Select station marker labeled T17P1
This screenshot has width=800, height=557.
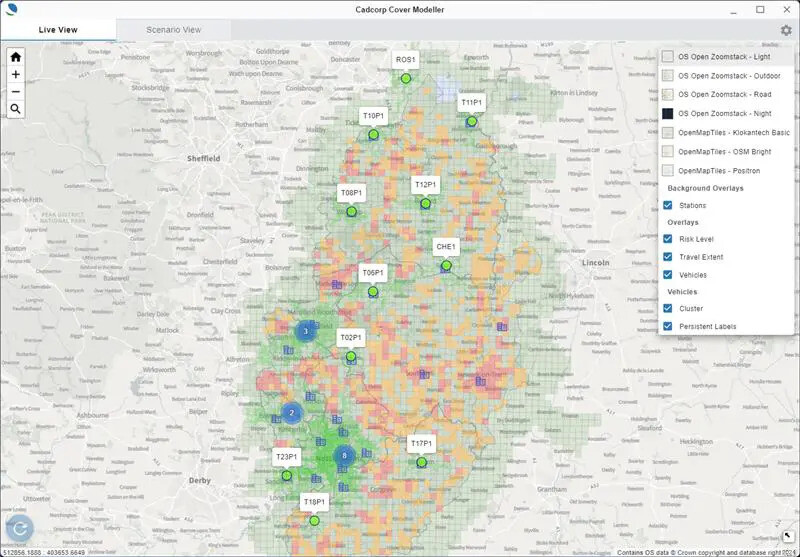[x=421, y=462]
